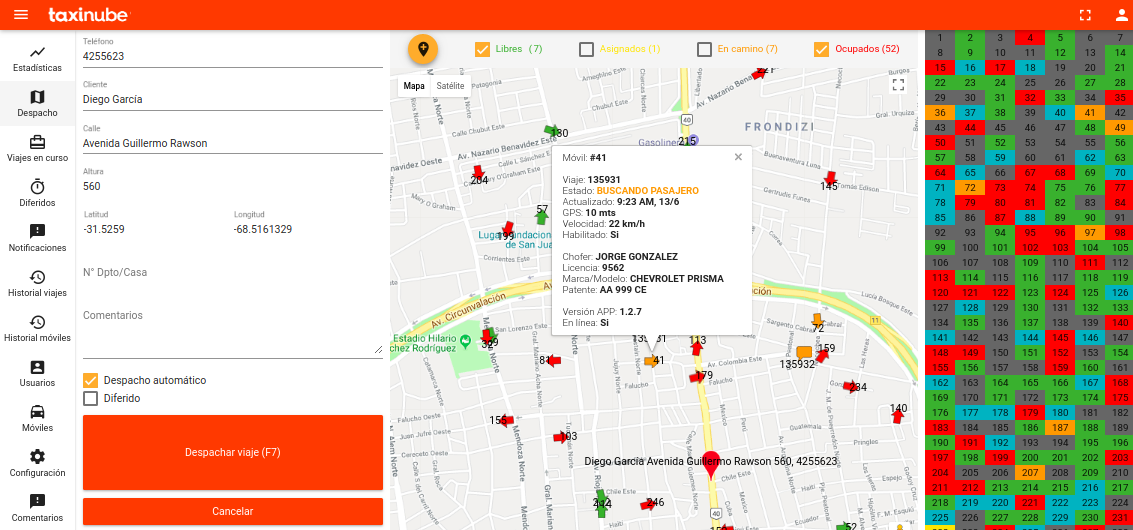Click the fullscreen icon in top bar
Image resolution: width=1133 pixels, height=530 pixels.
coord(1085,15)
